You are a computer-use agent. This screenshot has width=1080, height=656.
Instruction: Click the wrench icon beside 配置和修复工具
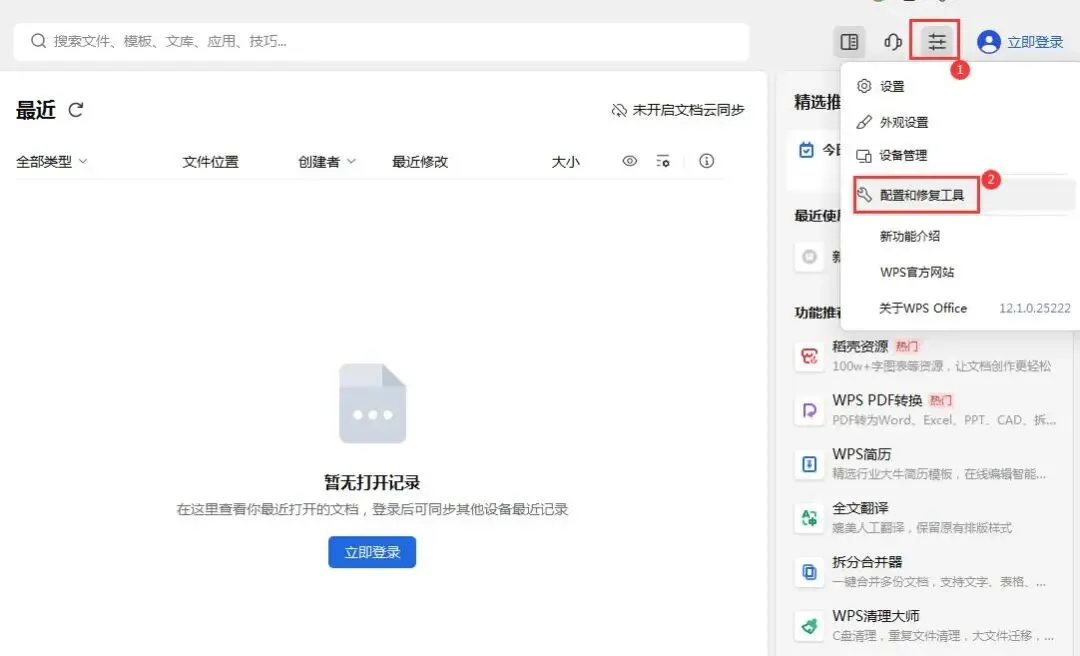tap(864, 195)
